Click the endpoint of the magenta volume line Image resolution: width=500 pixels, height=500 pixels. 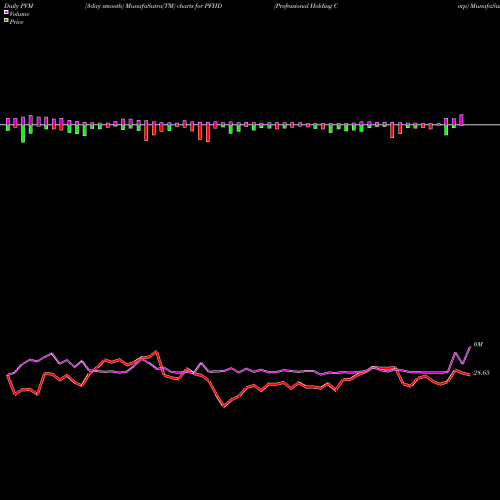click(x=470, y=347)
